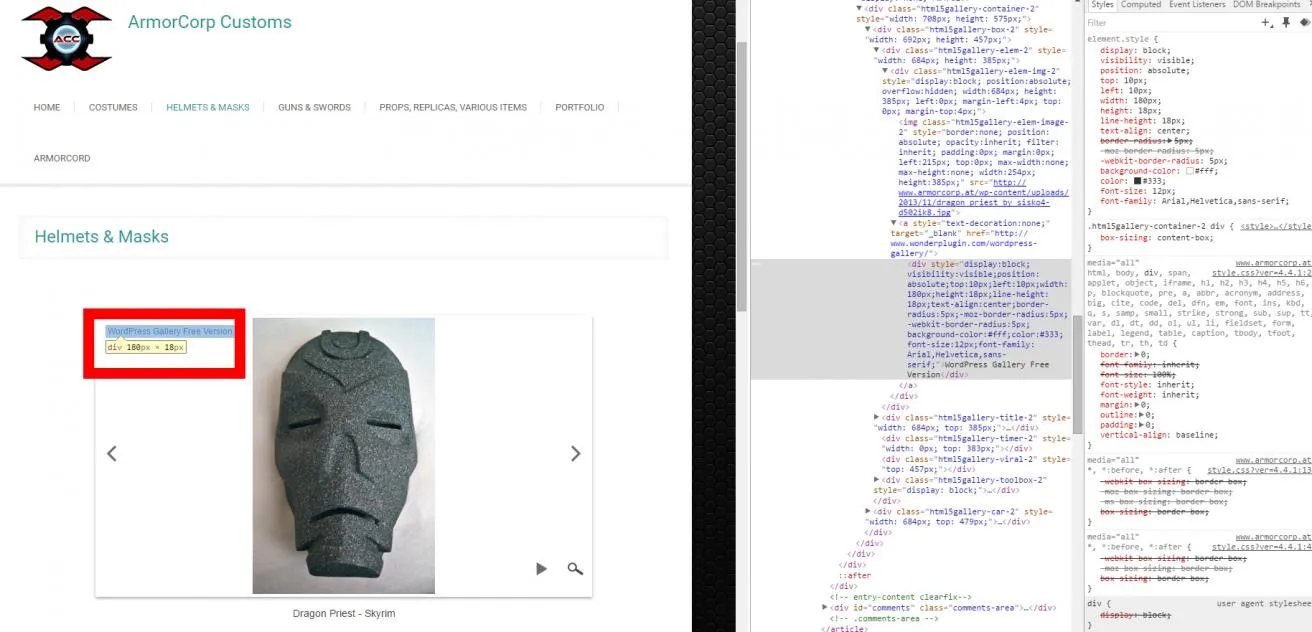Expand the comments-area div node

(825, 607)
